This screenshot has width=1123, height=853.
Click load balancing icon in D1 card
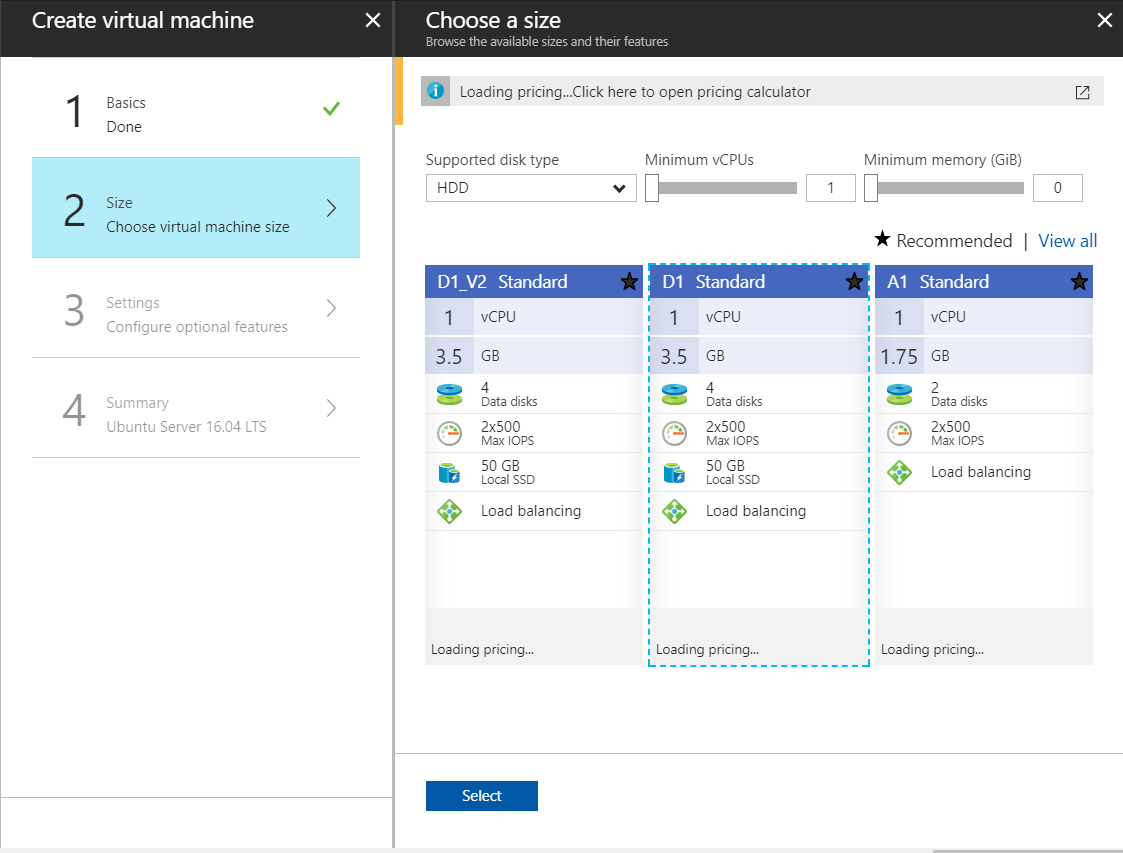(674, 511)
